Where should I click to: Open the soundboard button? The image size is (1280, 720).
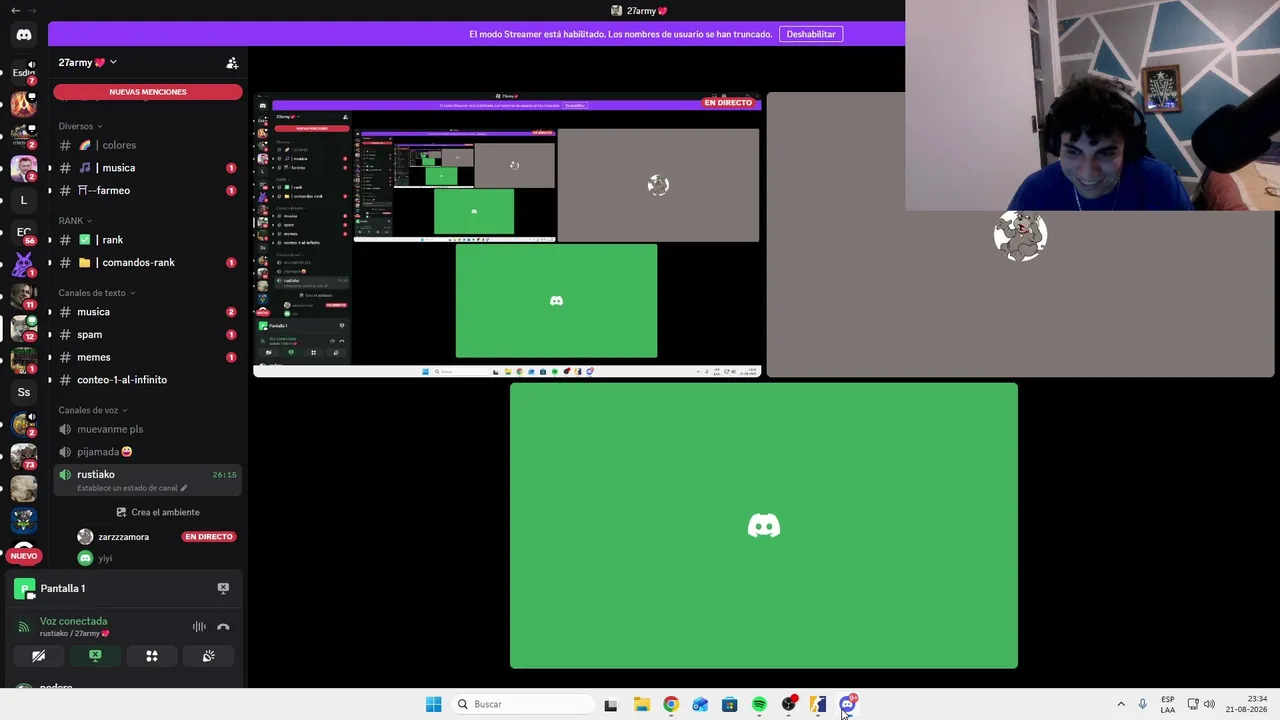pyautogui.click(x=208, y=656)
